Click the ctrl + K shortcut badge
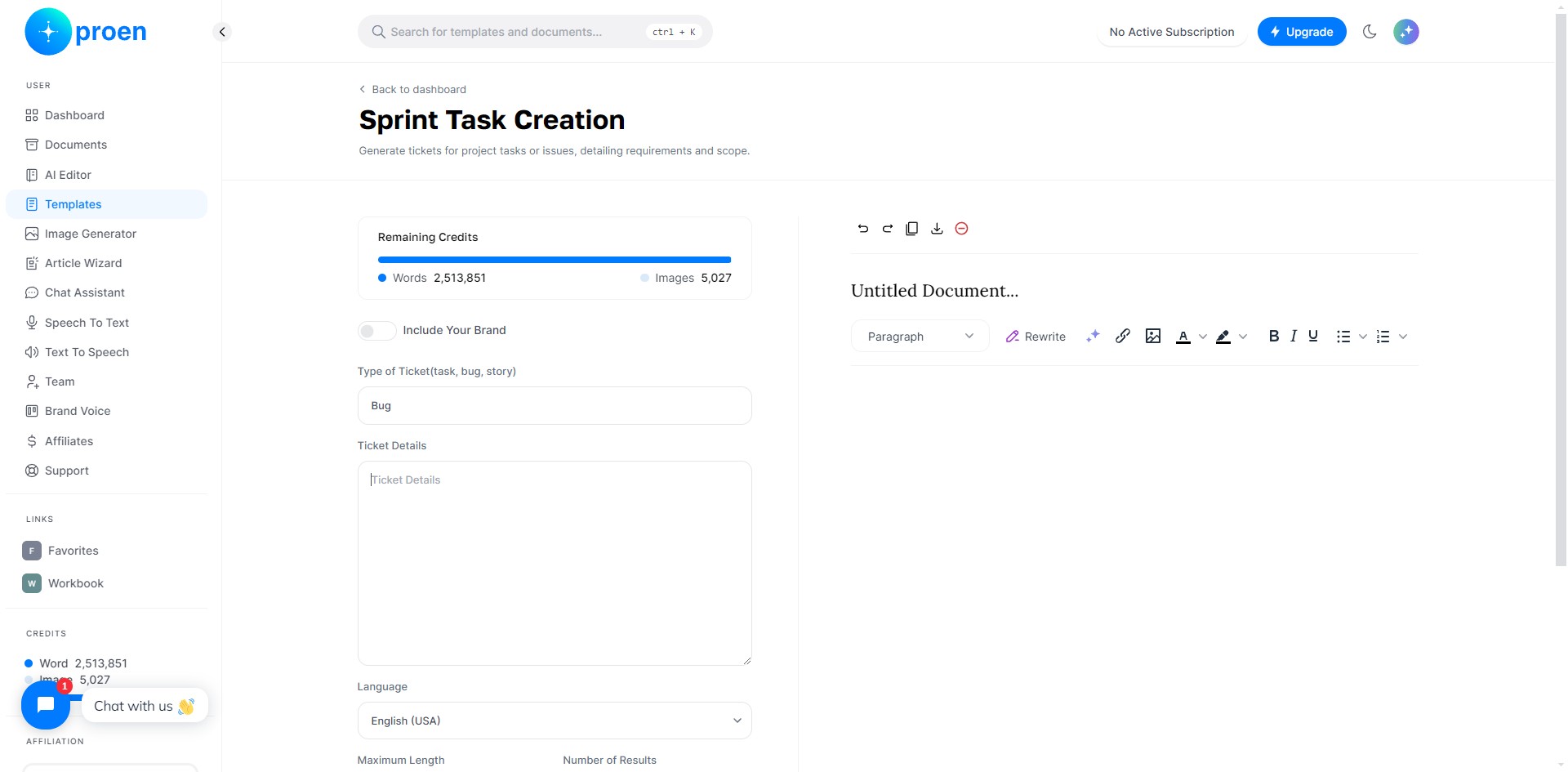Image resolution: width=1568 pixels, height=772 pixels. [x=674, y=32]
